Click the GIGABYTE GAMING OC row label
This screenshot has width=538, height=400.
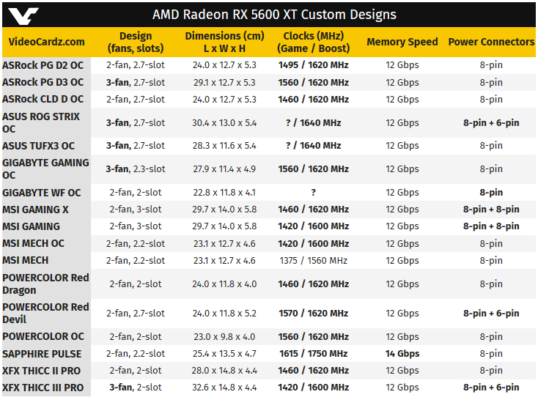45,169
